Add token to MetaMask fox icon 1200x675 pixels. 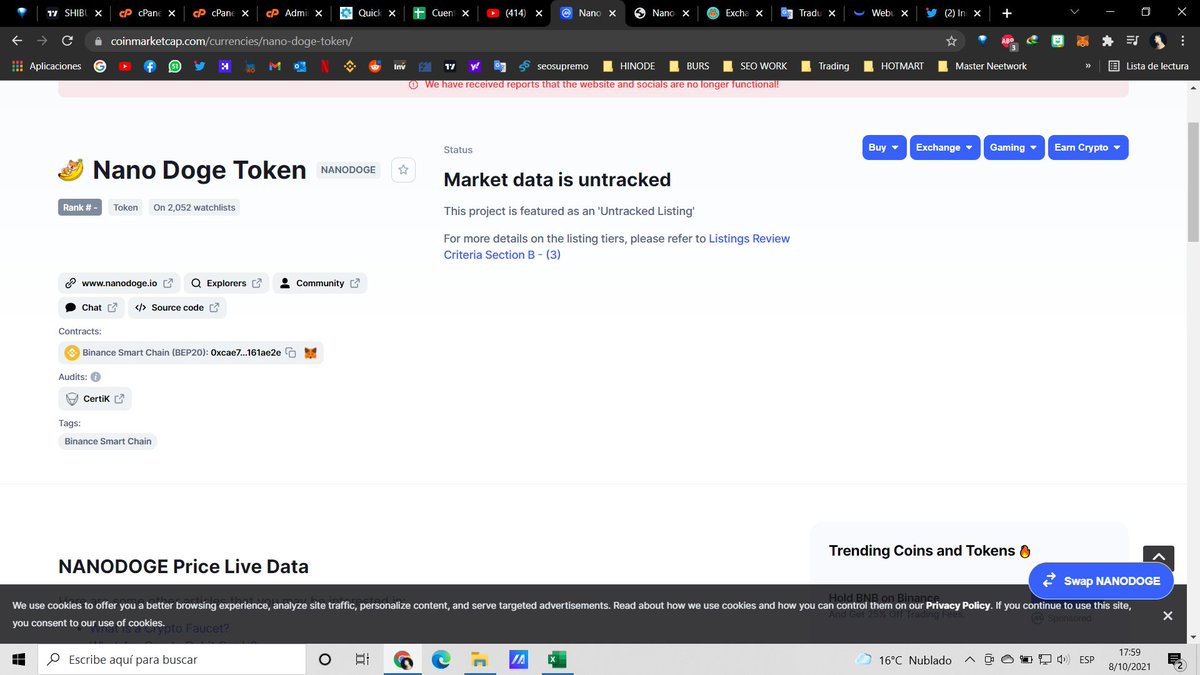pos(311,353)
